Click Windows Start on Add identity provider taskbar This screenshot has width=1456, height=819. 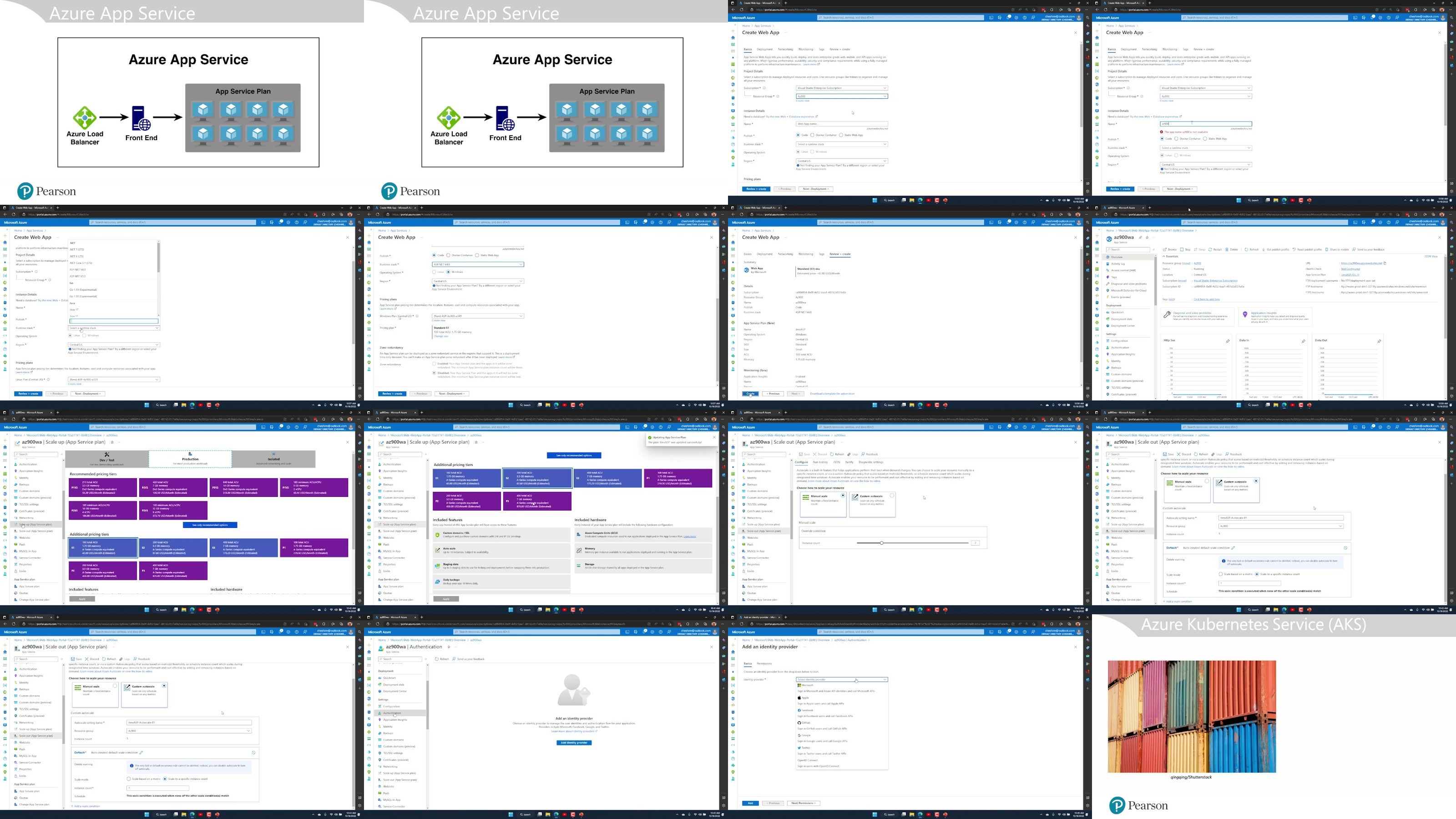875,814
